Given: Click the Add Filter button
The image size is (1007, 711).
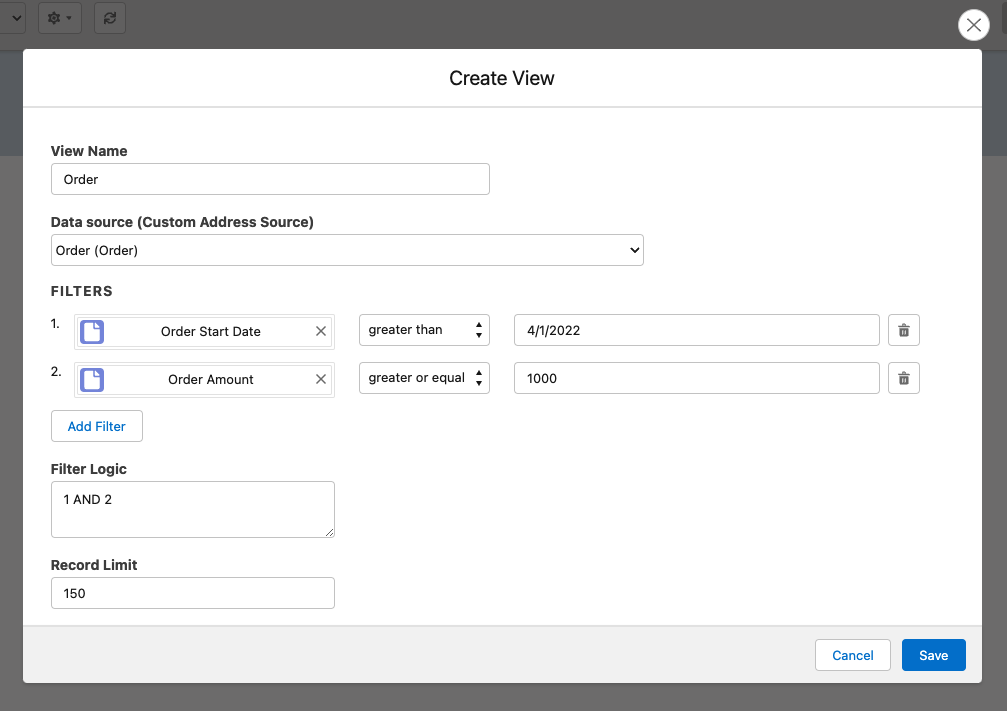Looking at the screenshot, I should click(97, 426).
